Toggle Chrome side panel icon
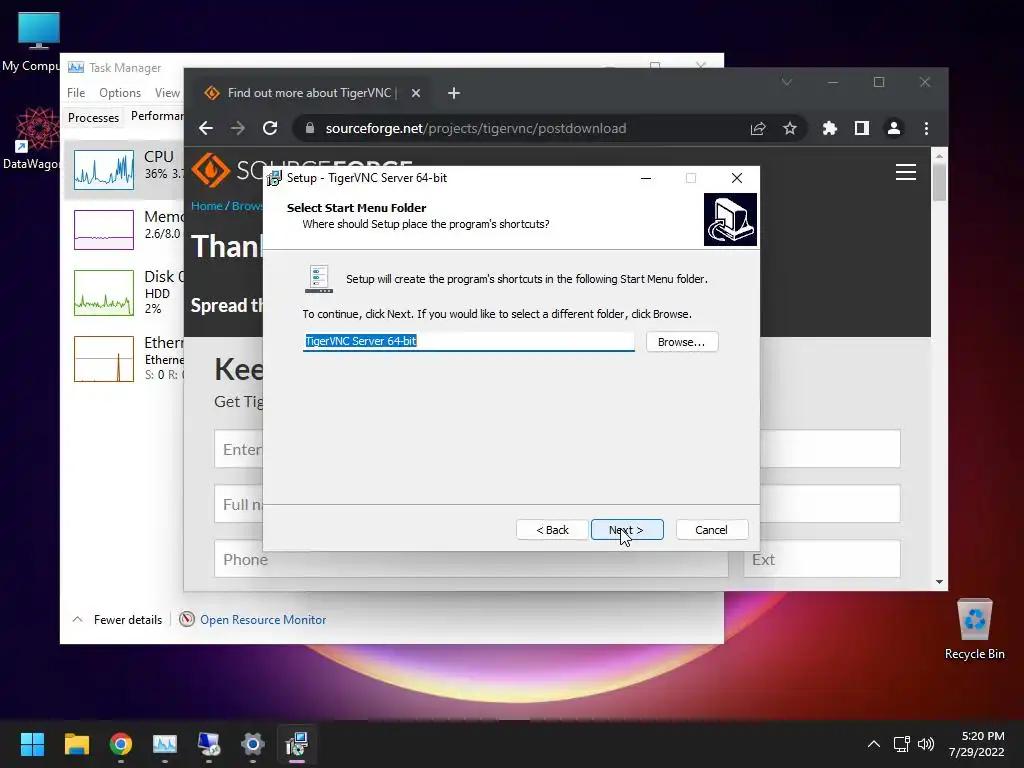The width and height of the screenshot is (1024, 768). [x=861, y=128]
